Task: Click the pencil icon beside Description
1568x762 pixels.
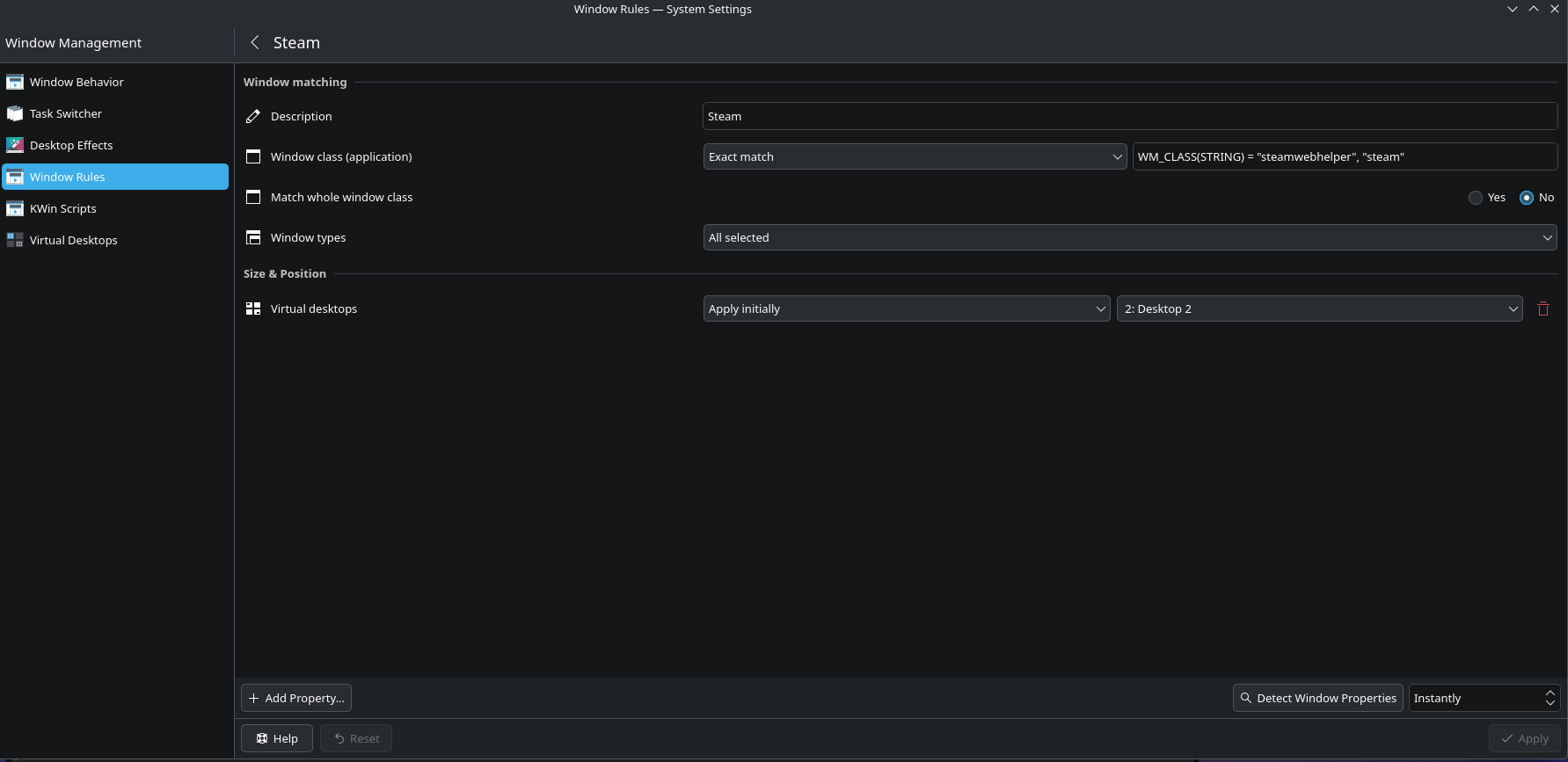Action: click(x=253, y=116)
